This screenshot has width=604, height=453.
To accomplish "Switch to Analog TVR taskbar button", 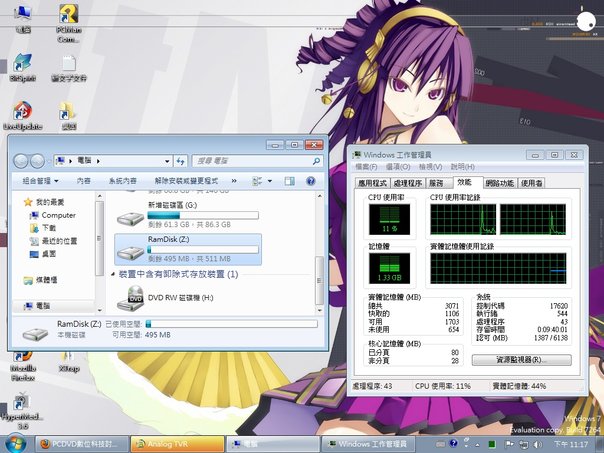I will (177, 444).
